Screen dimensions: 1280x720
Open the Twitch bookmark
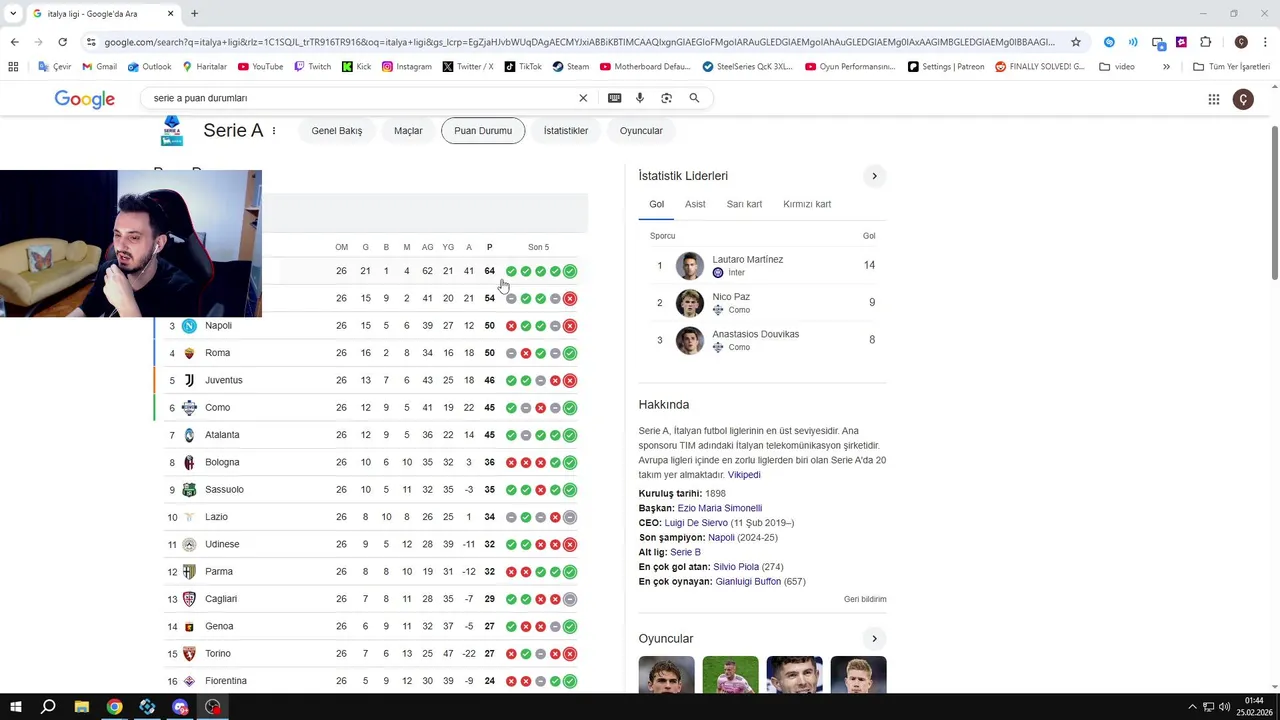[x=312, y=67]
